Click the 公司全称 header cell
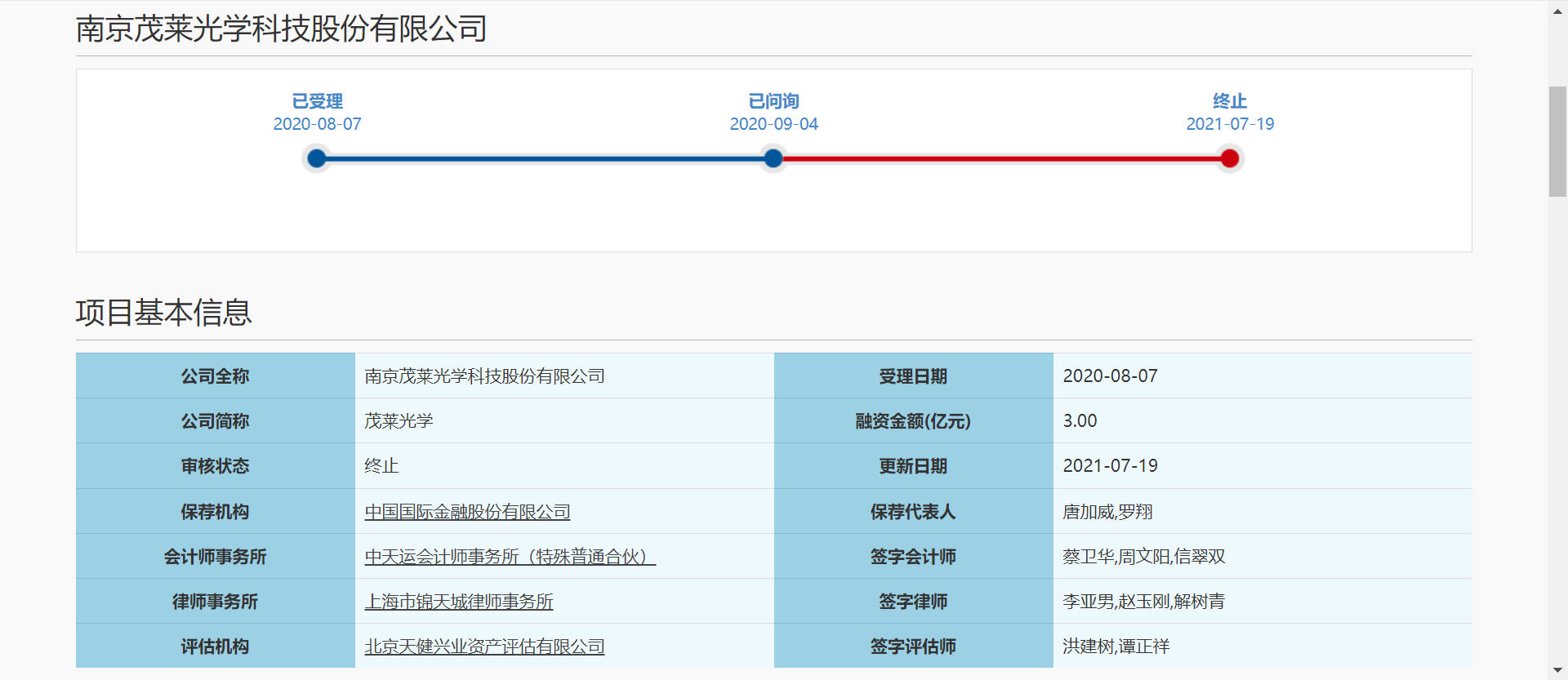Image resolution: width=1568 pixels, height=680 pixels. click(x=216, y=376)
